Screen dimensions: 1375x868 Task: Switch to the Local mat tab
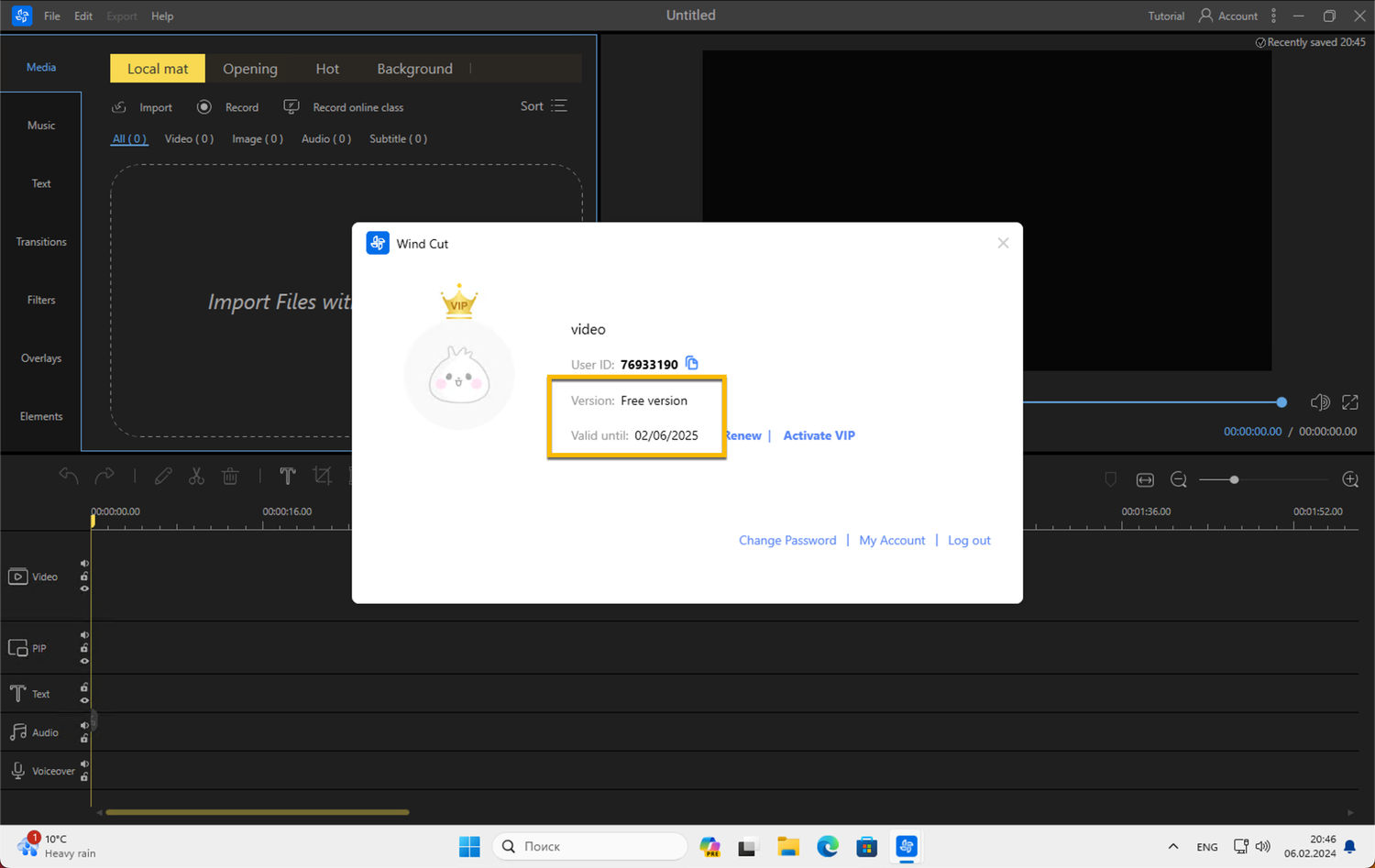(158, 69)
